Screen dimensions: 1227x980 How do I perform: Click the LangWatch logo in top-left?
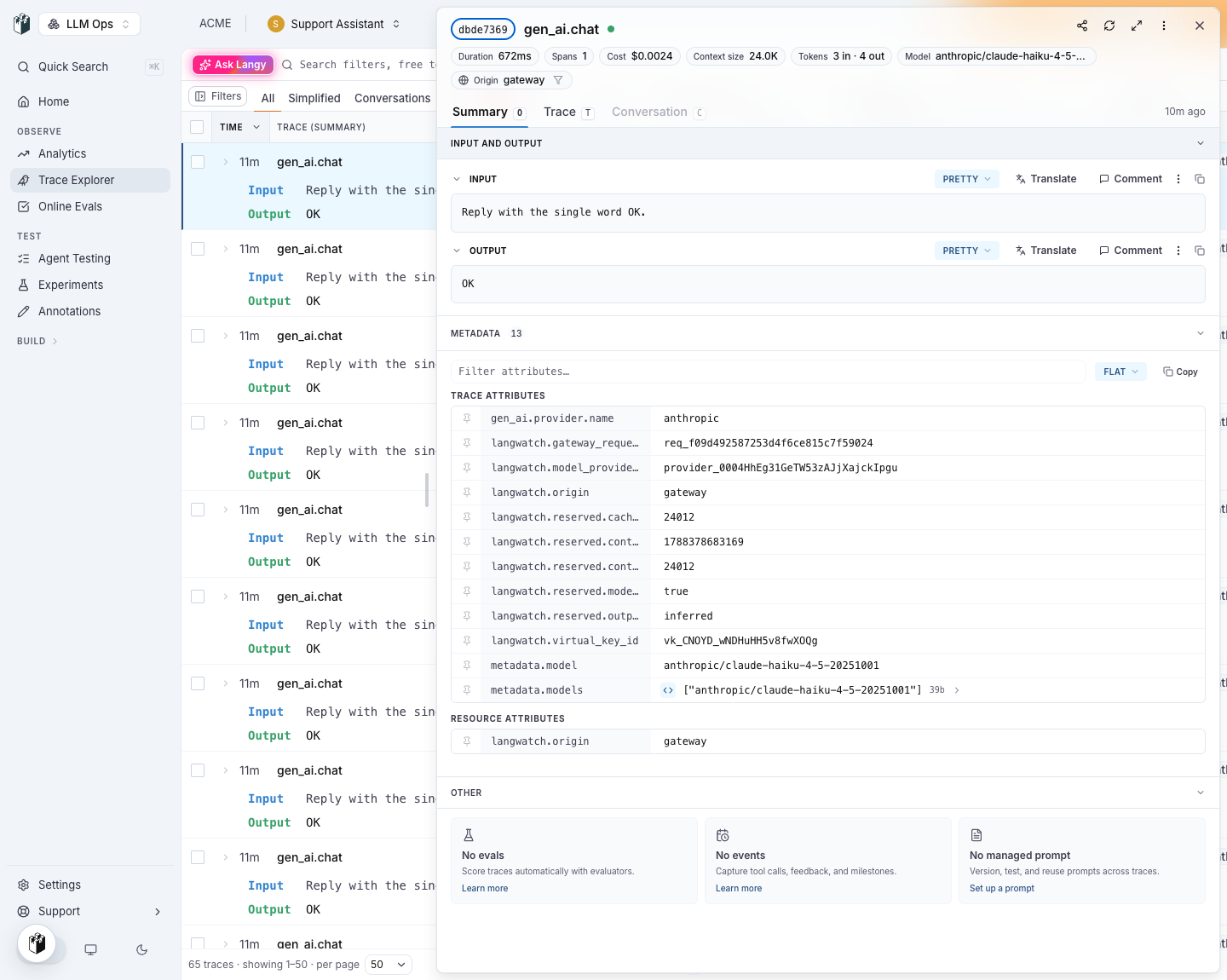pos(22,24)
